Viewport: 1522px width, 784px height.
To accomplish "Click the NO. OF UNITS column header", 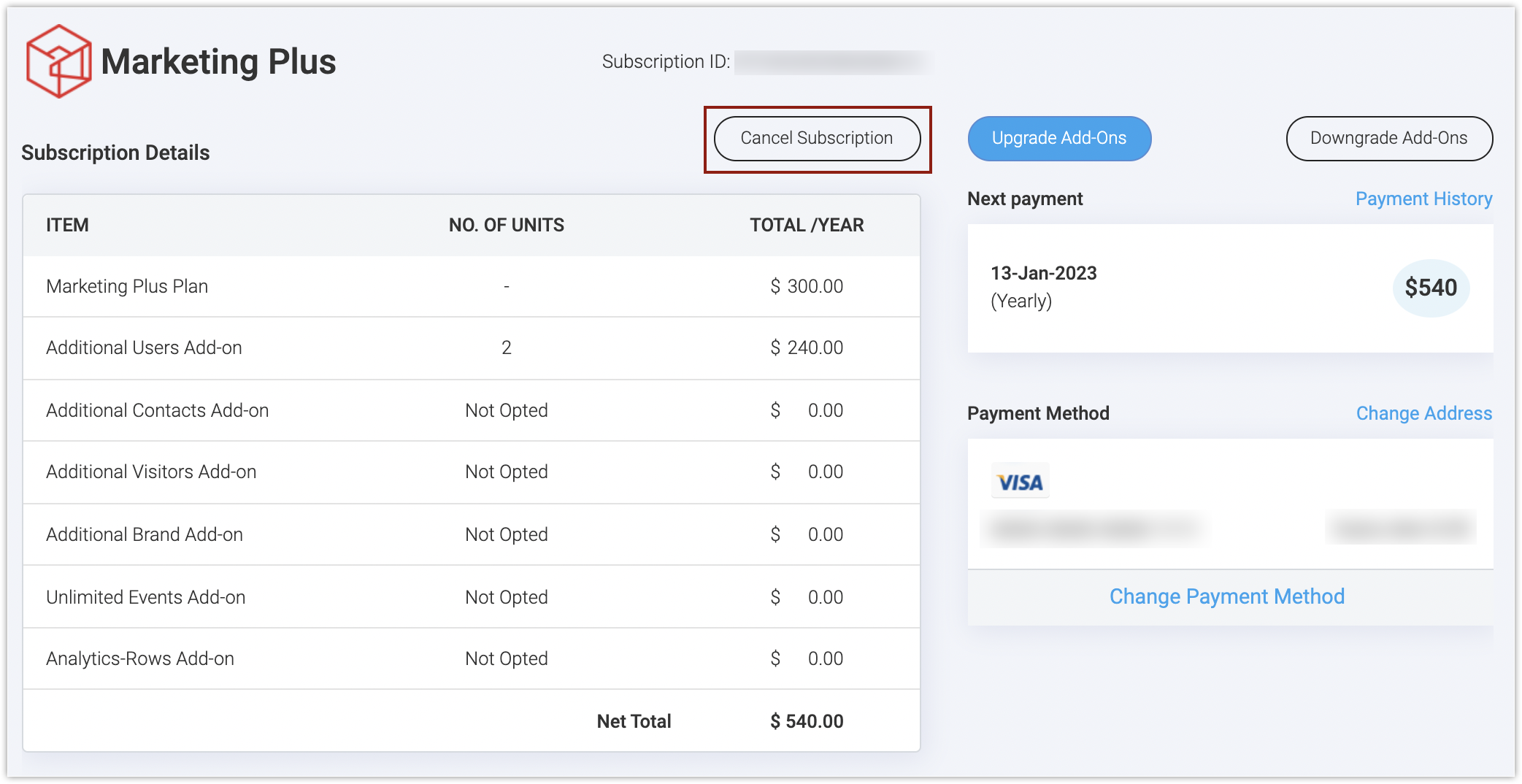I will coord(506,225).
